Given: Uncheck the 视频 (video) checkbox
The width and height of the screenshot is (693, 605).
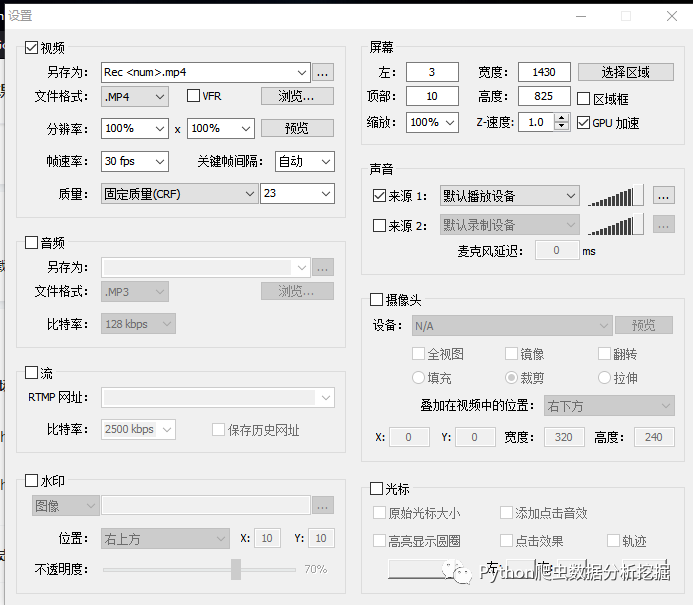Looking at the screenshot, I should [x=31, y=47].
